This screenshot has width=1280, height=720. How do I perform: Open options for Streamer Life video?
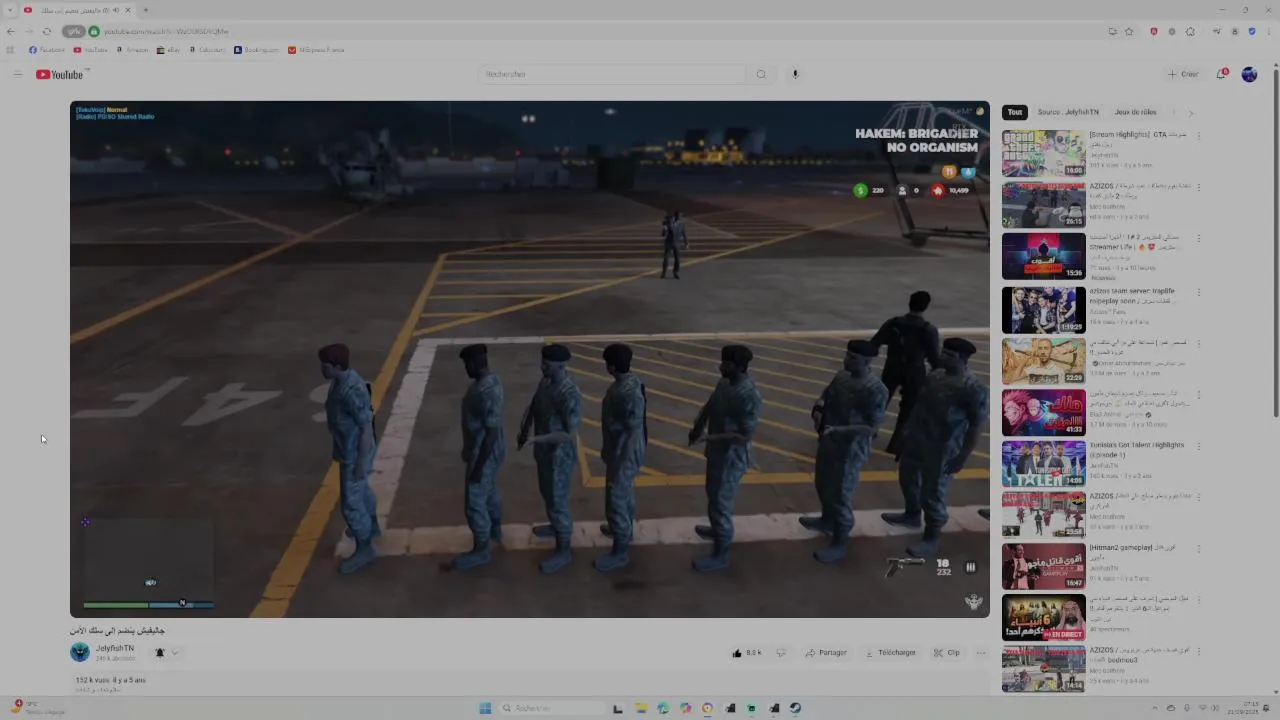pyautogui.click(x=1199, y=240)
